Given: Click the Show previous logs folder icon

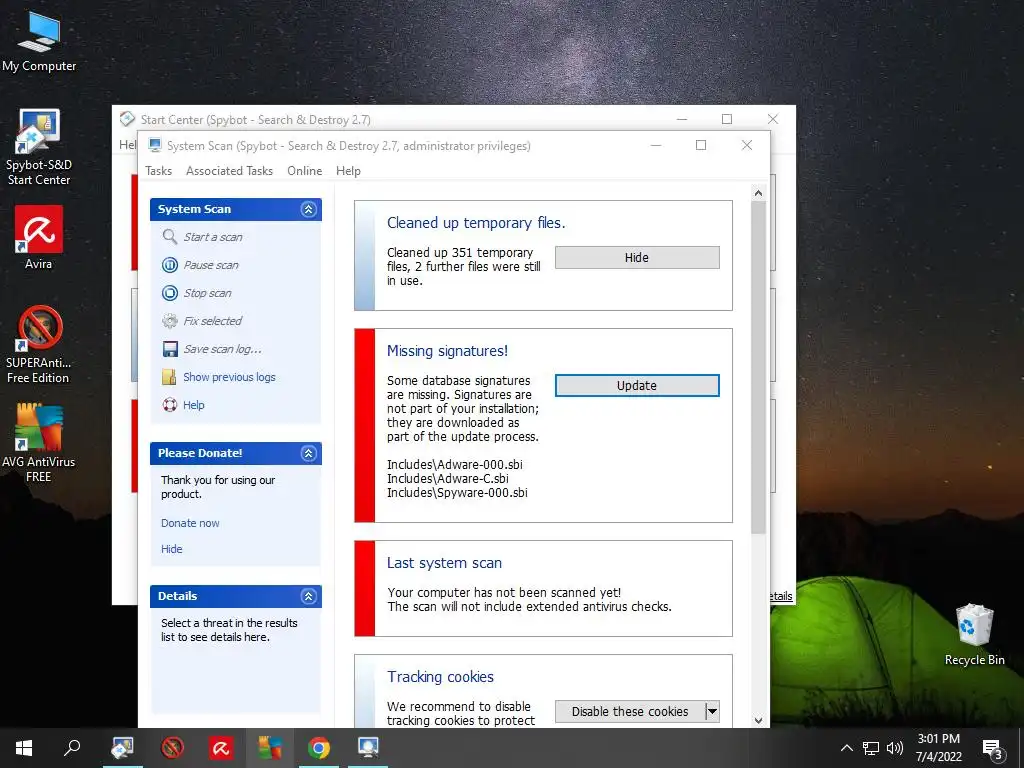Looking at the screenshot, I should click(x=169, y=377).
